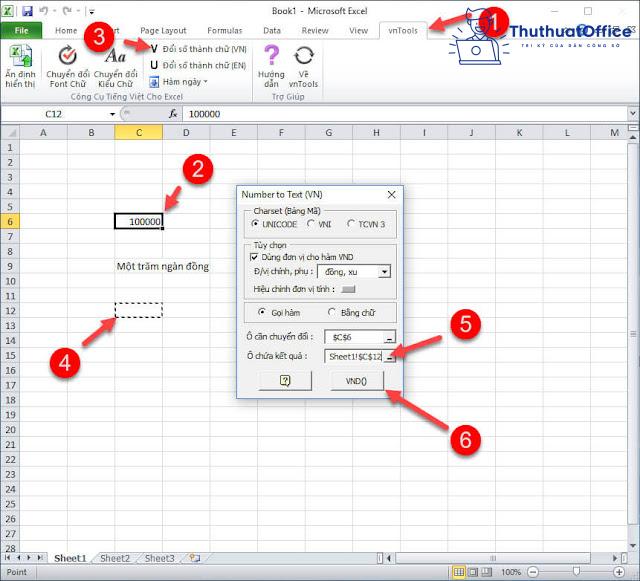
Task: Click Chuyển đổi Font Chữ tool
Action: pyautogui.click(x=68, y=66)
